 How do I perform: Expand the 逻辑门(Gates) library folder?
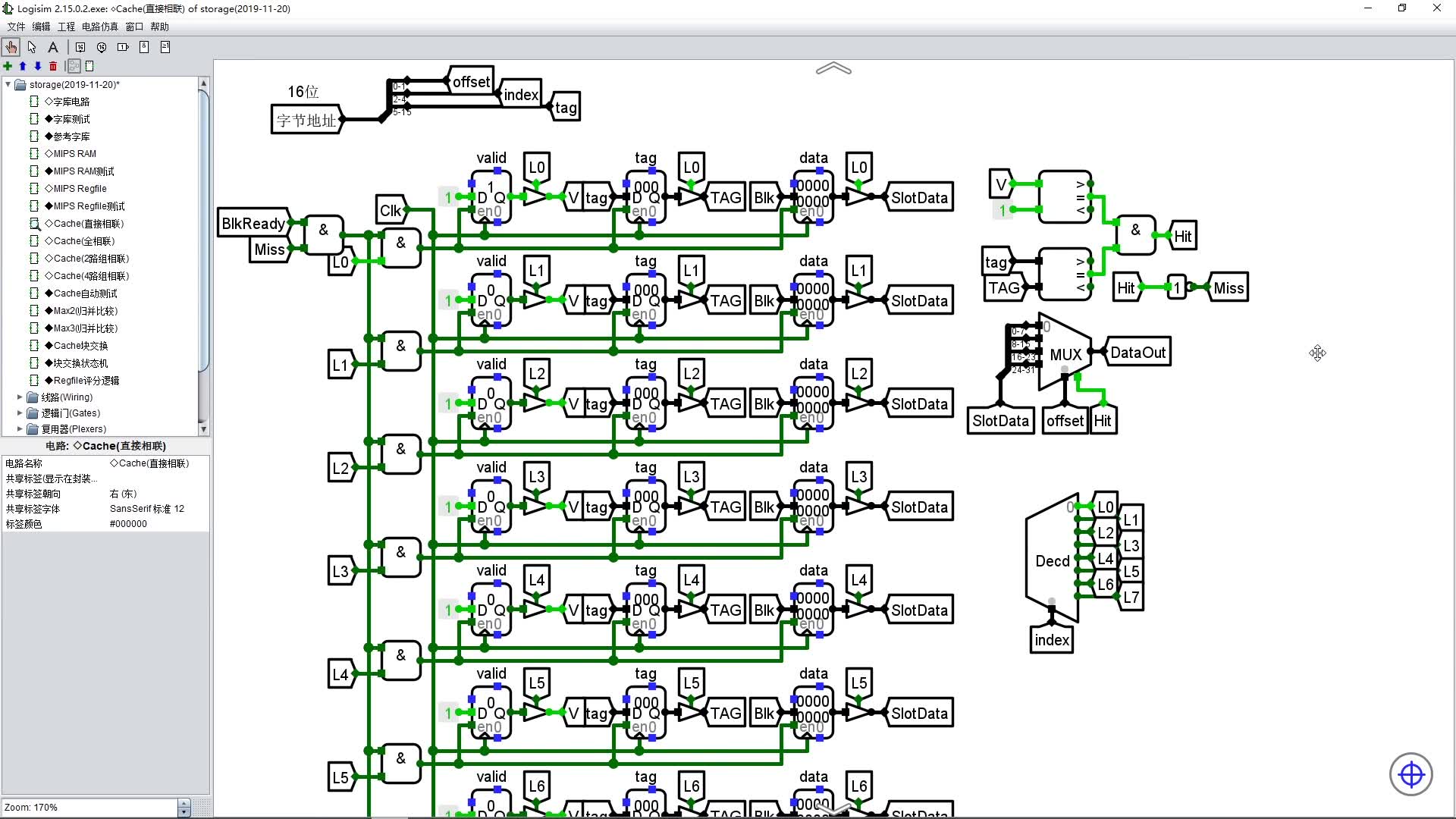tap(20, 413)
